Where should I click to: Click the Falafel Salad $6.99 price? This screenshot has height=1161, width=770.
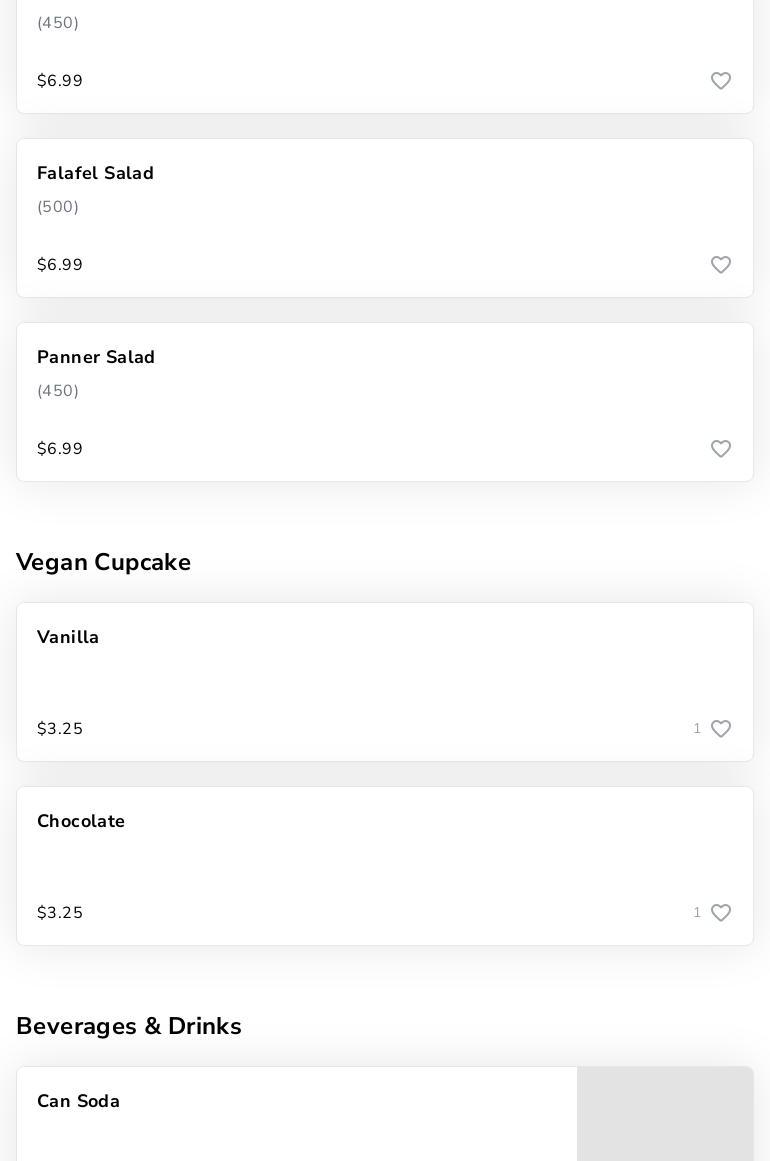coord(60,265)
